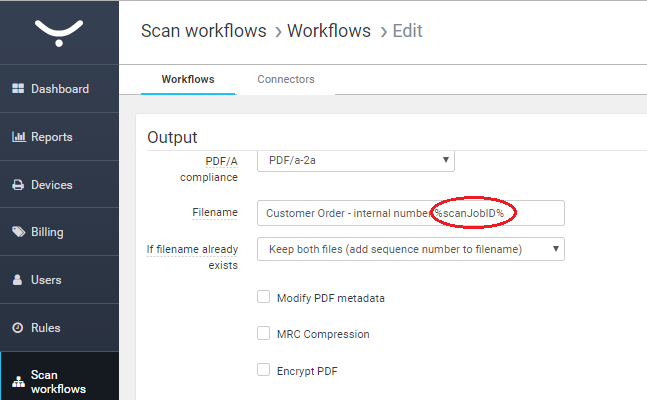
Task: Navigate to Billing in sidebar
Action: tap(46, 232)
